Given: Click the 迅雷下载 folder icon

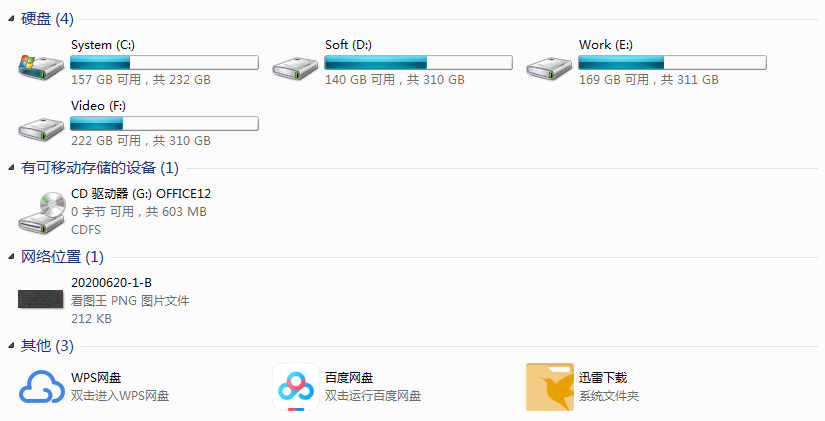Looking at the screenshot, I should (550, 387).
